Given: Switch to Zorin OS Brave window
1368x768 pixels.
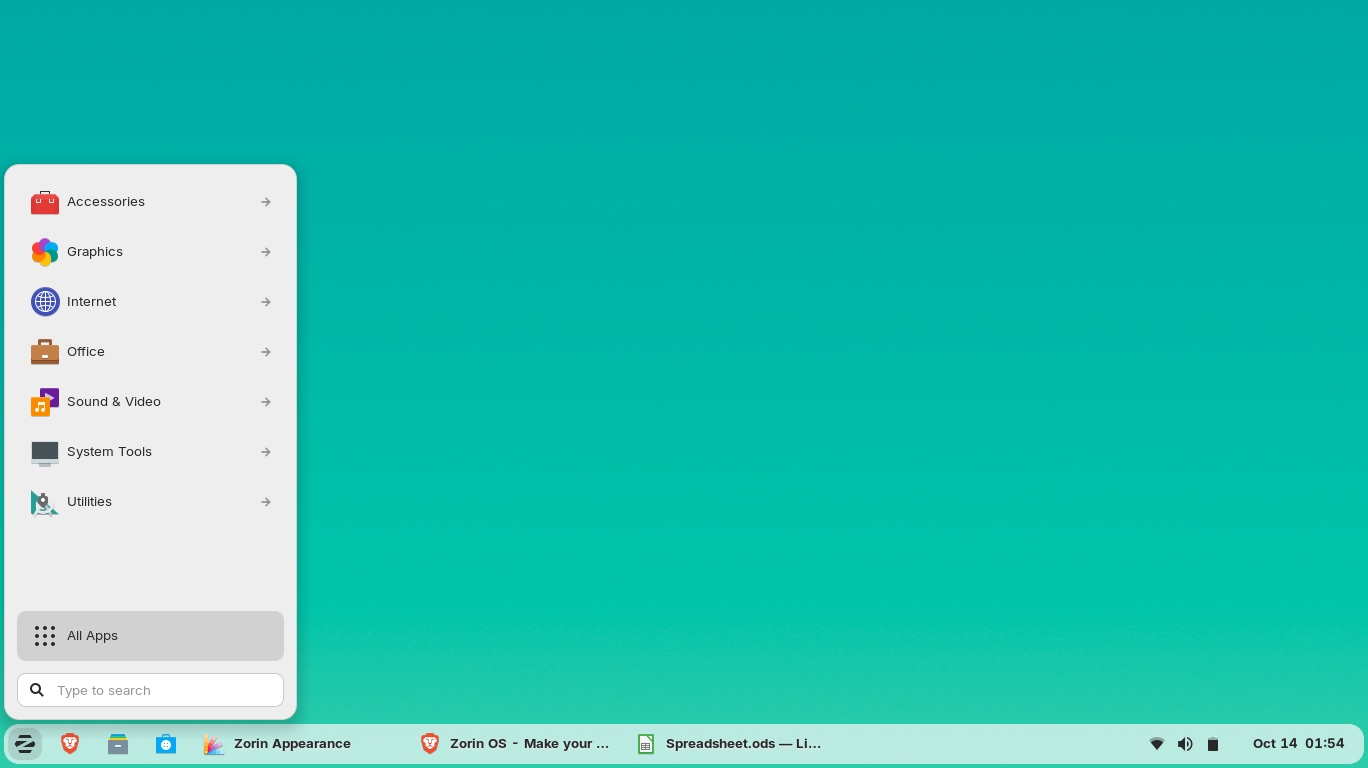Looking at the screenshot, I should pyautogui.click(x=516, y=744).
